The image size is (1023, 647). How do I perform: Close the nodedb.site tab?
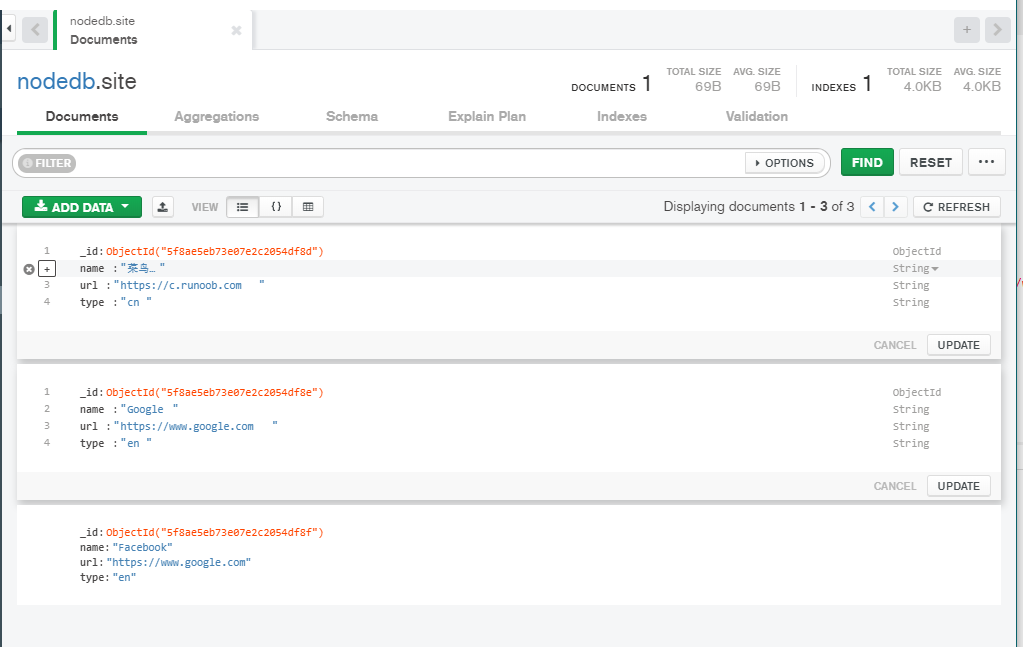click(236, 30)
